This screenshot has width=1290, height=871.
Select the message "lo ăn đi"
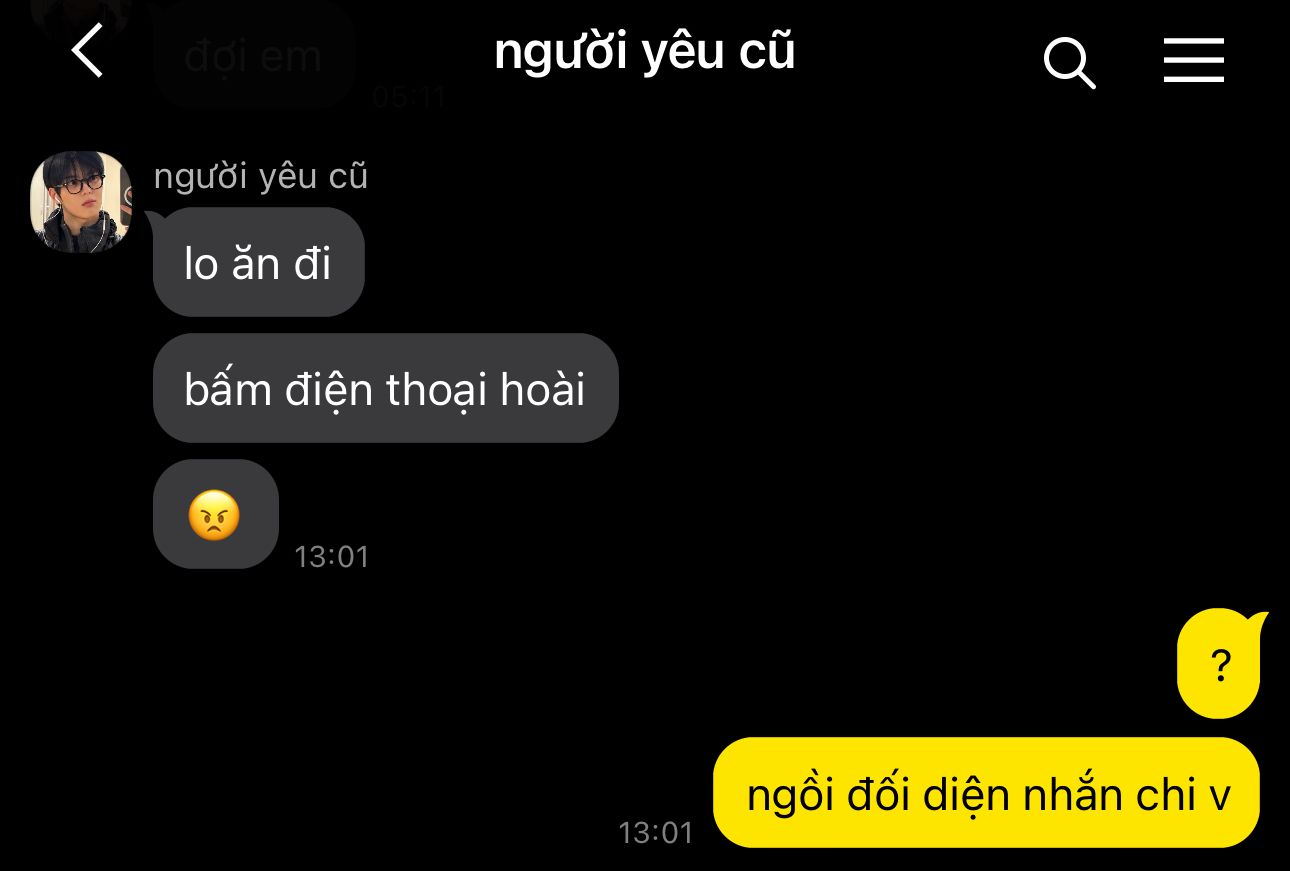click(259, 262)
